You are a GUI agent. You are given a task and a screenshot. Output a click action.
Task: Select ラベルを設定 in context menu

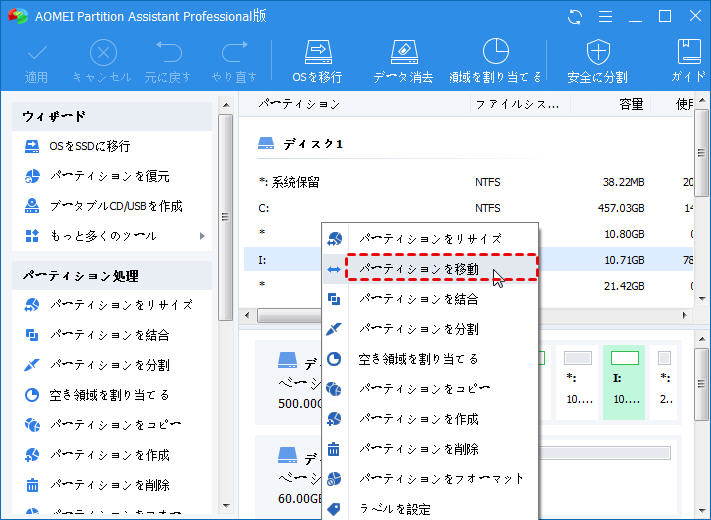[430, 509]
